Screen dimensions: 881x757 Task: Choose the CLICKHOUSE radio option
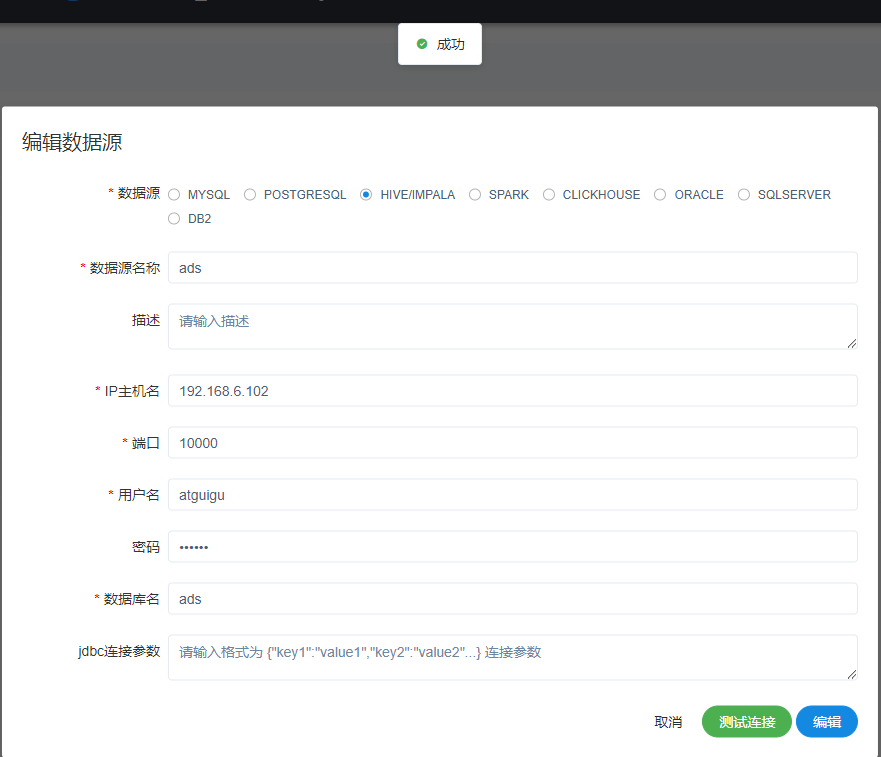549,194
